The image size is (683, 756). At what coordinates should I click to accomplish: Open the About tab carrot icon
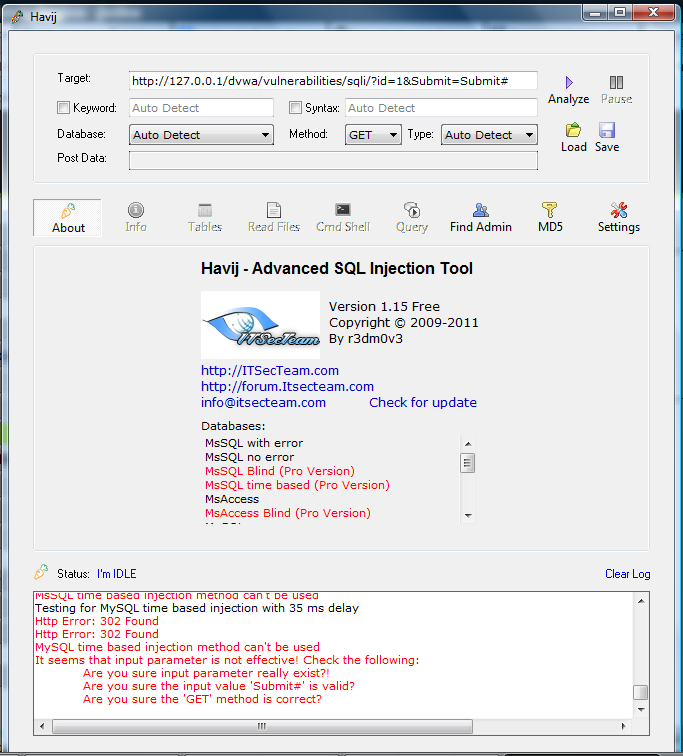click(68, 211)
